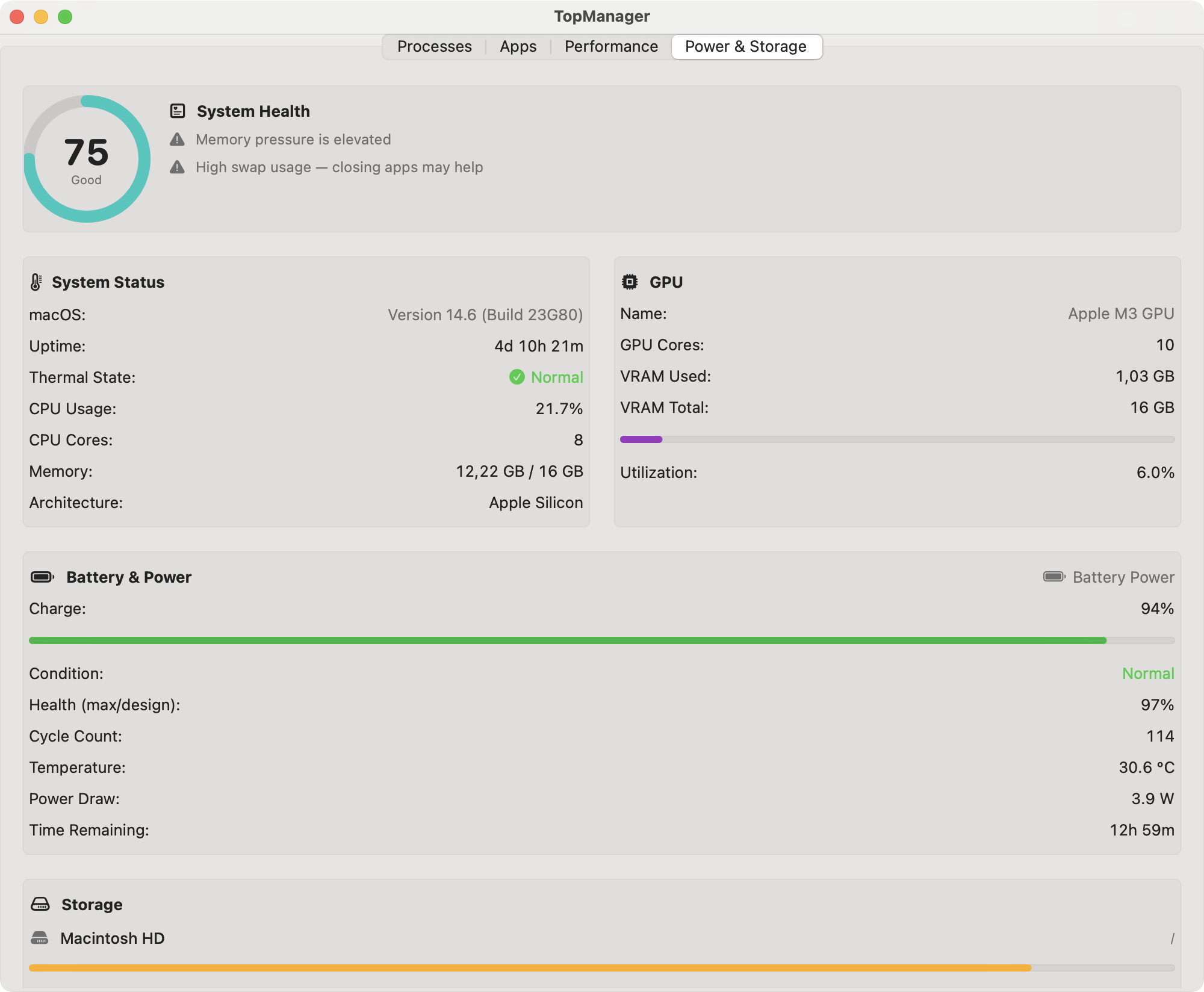1204x992 pixels.
Task: Click the Macintosh HD disk icon
Action: coord(40,938)
